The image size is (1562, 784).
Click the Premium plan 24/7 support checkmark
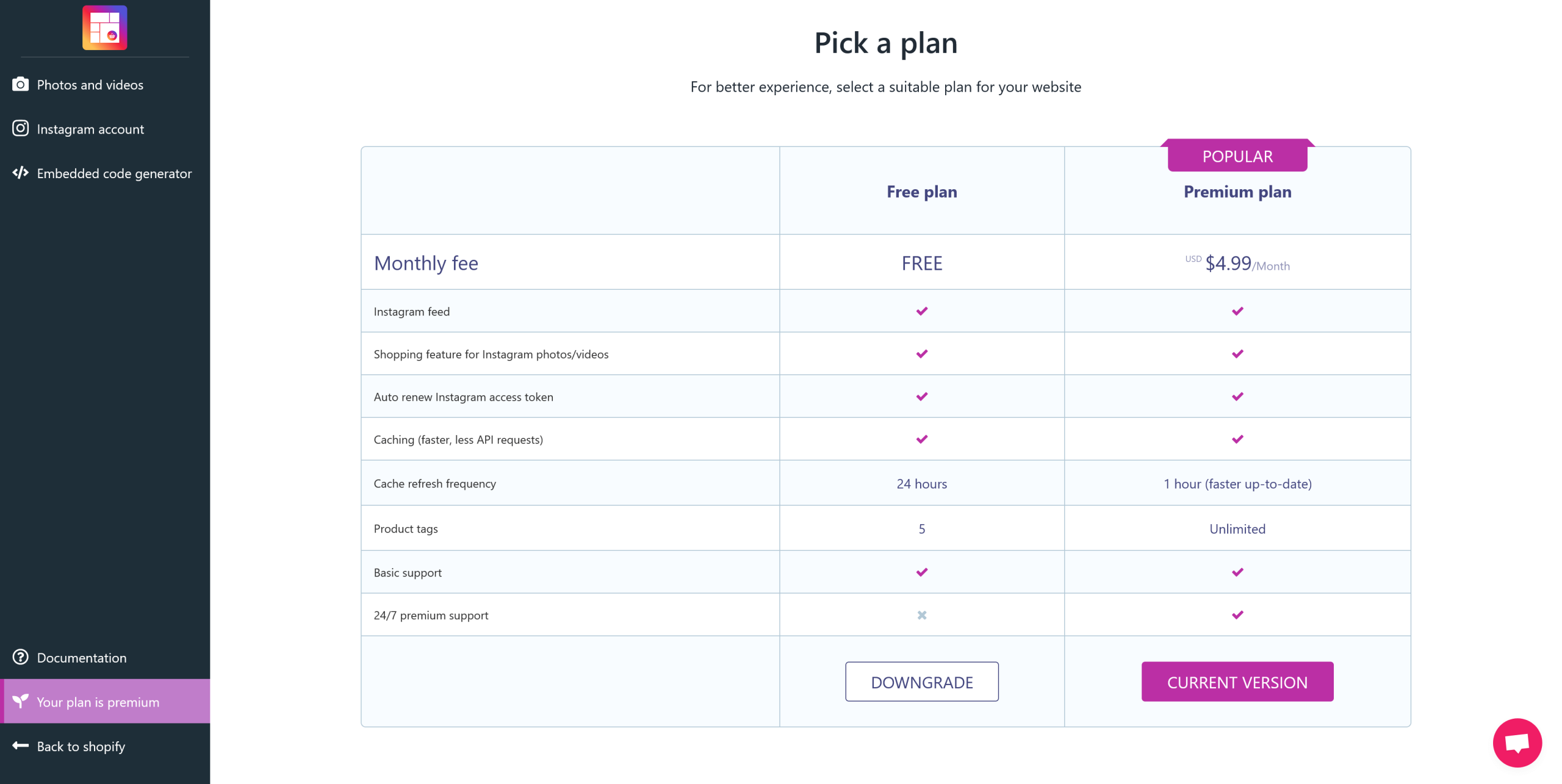(x=1237, y=615)
